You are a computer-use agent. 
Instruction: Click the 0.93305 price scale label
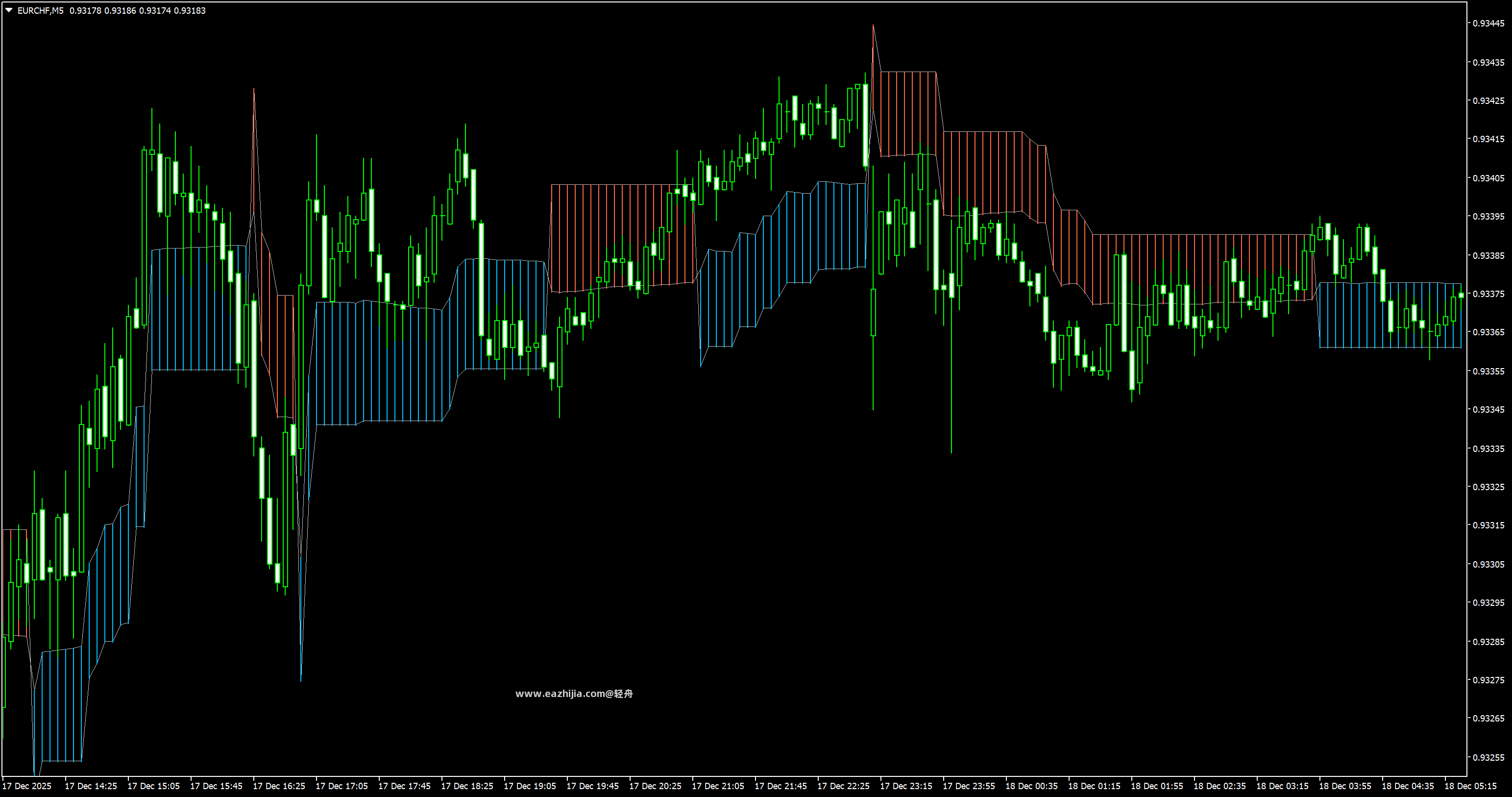tap(1488, 564)
